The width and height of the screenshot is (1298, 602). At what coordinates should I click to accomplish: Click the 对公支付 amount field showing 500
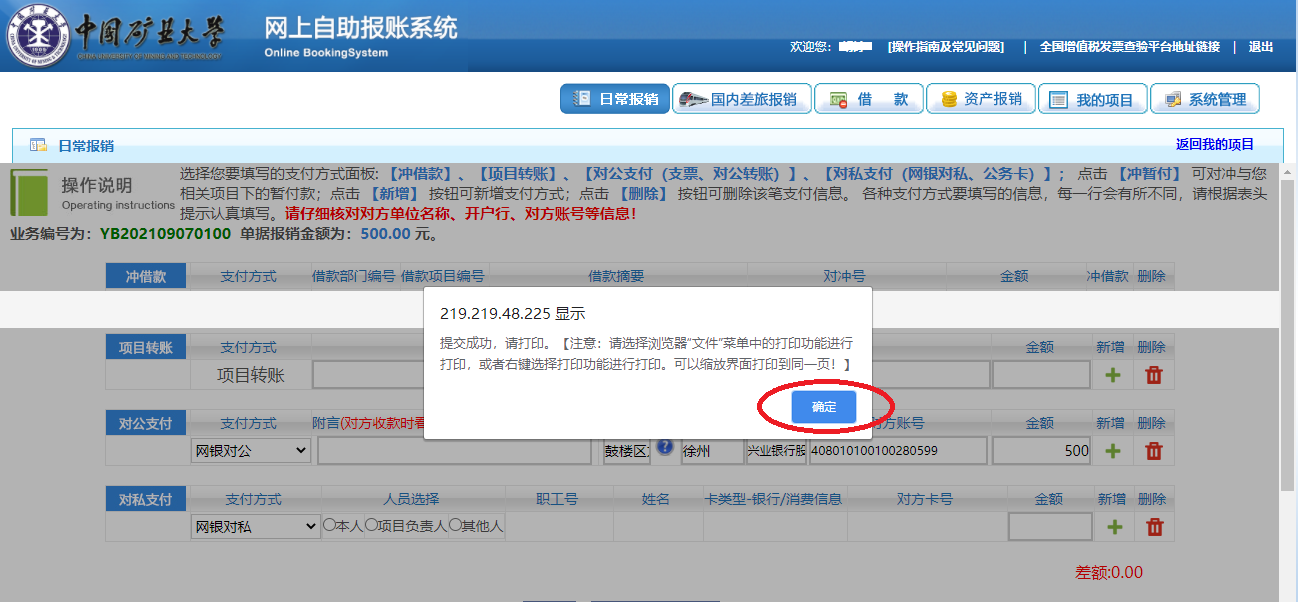1042,451
